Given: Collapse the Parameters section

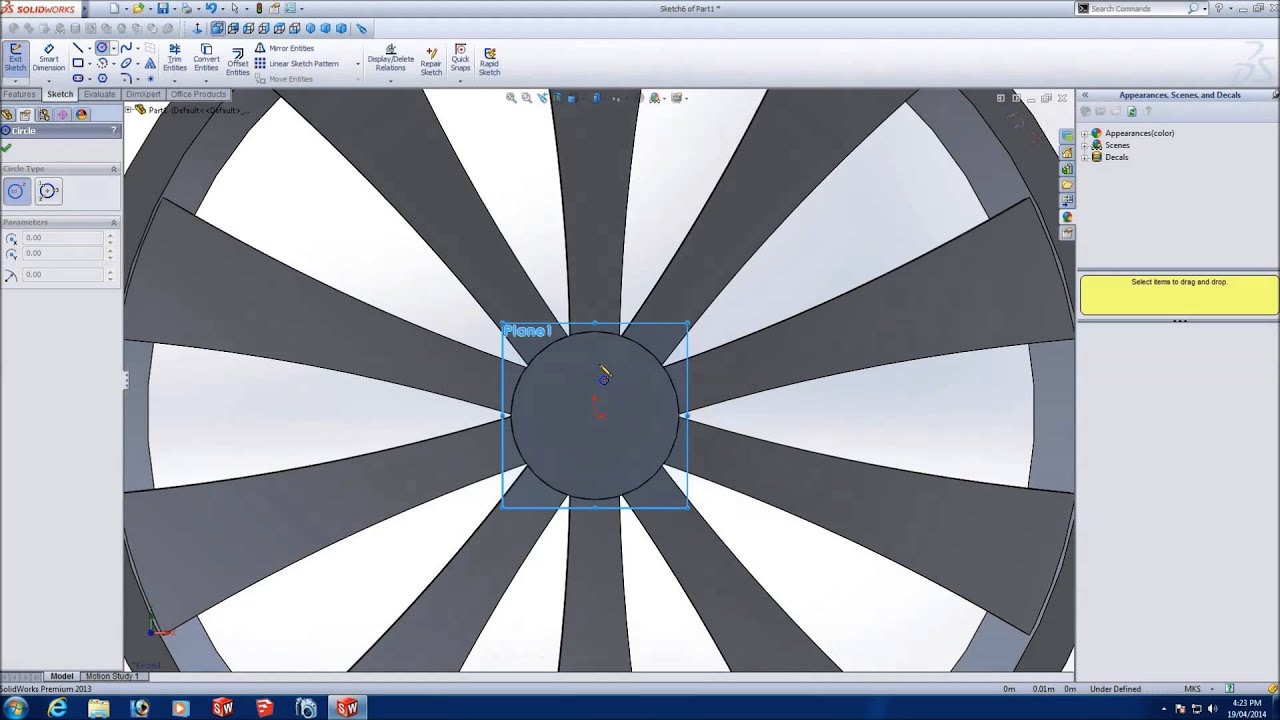Looking at the screenshot, I should tap(113, 222).
